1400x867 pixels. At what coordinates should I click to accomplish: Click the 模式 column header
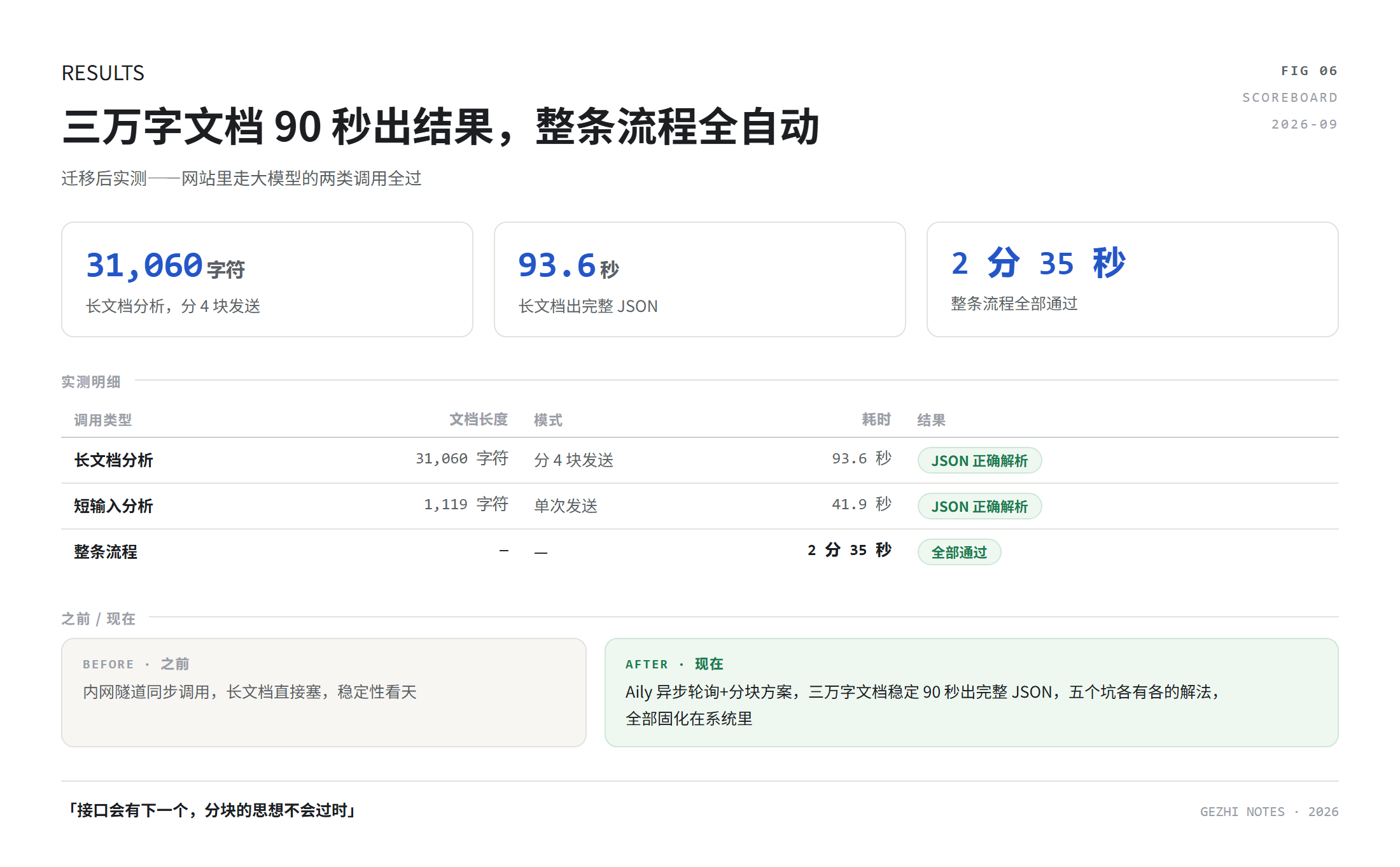pos(548,420)
